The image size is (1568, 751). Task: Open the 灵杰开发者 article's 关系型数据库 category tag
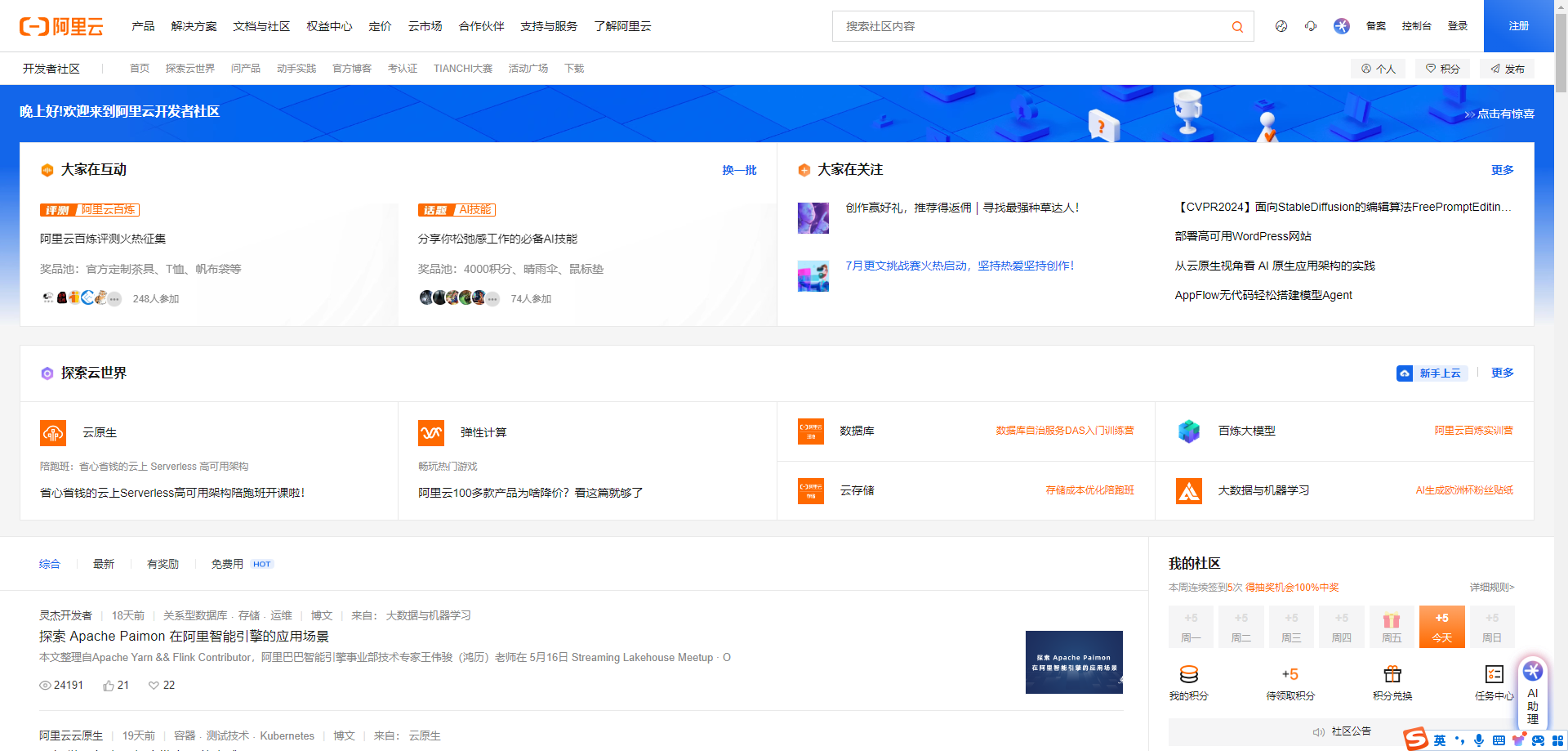point(195,615)
